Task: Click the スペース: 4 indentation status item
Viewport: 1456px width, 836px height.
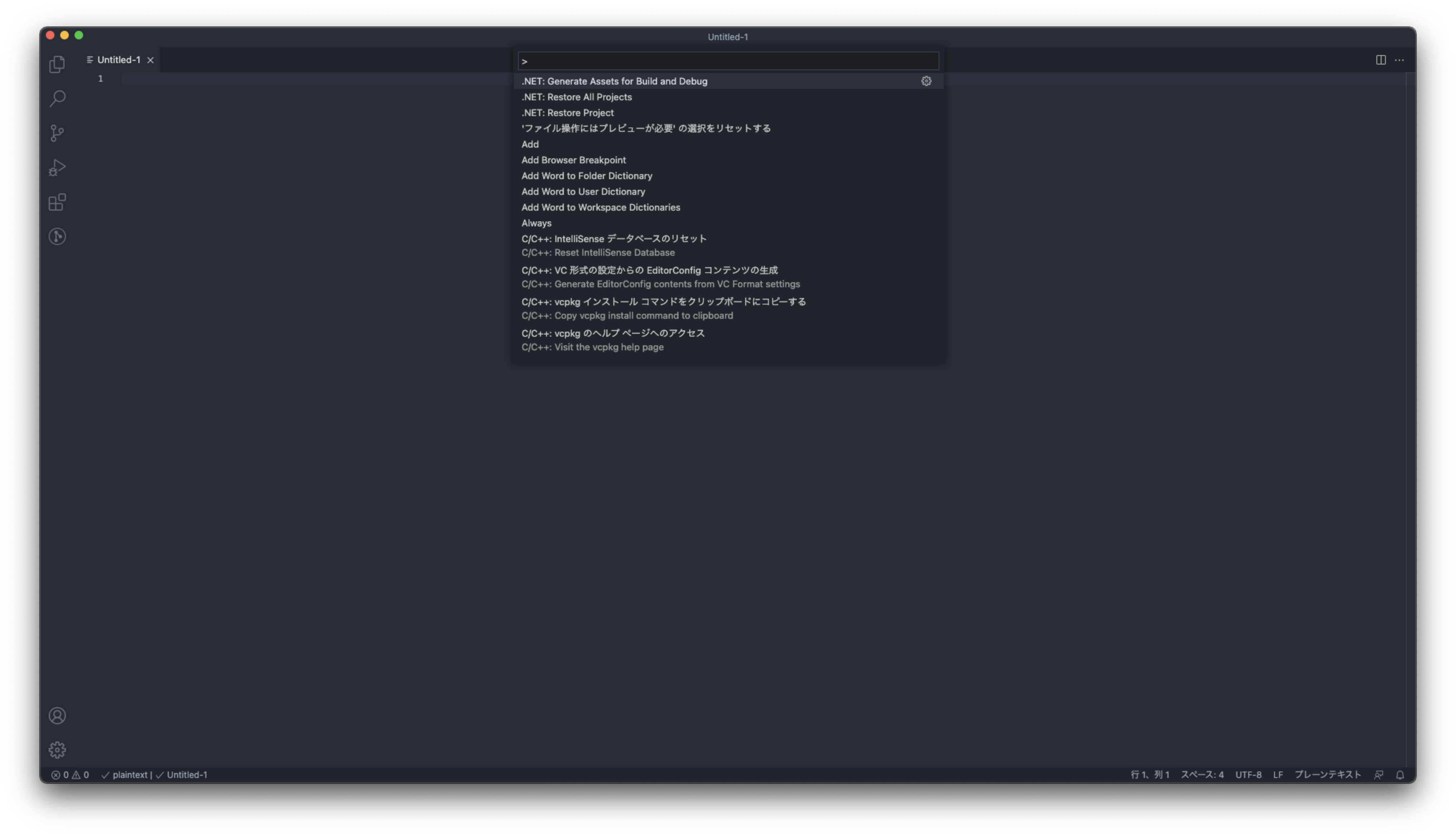Action: [x=1202, y=774]
